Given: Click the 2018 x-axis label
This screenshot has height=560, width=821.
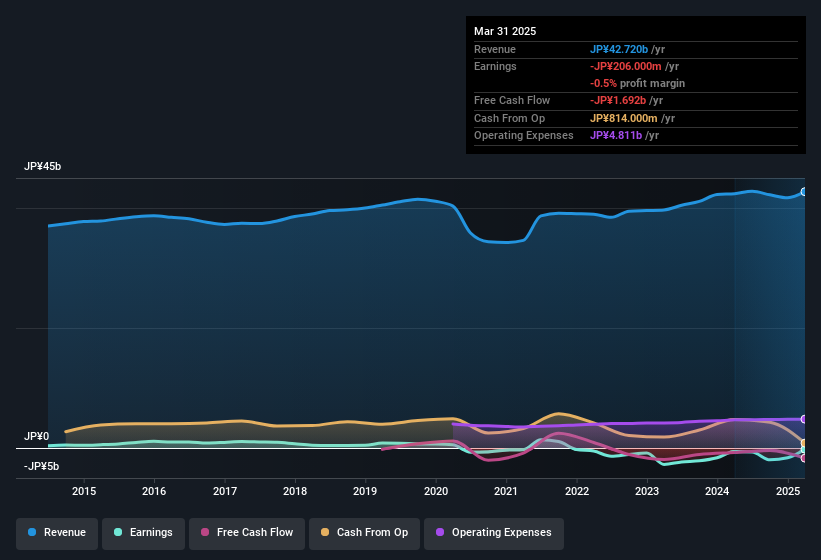Looking at the screenshot, I should (295, 491).
